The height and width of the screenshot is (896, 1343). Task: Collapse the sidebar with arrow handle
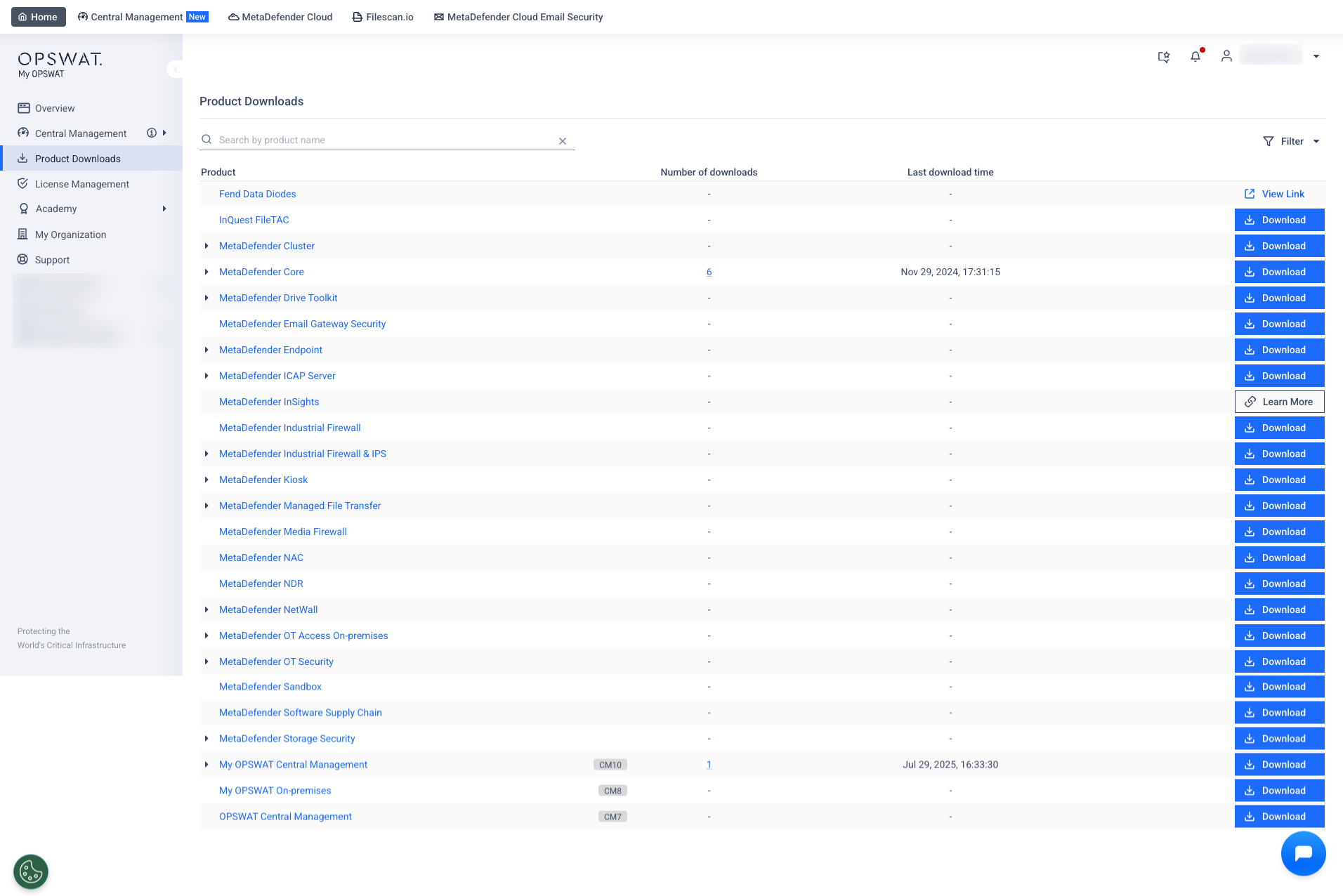point(174,69)
